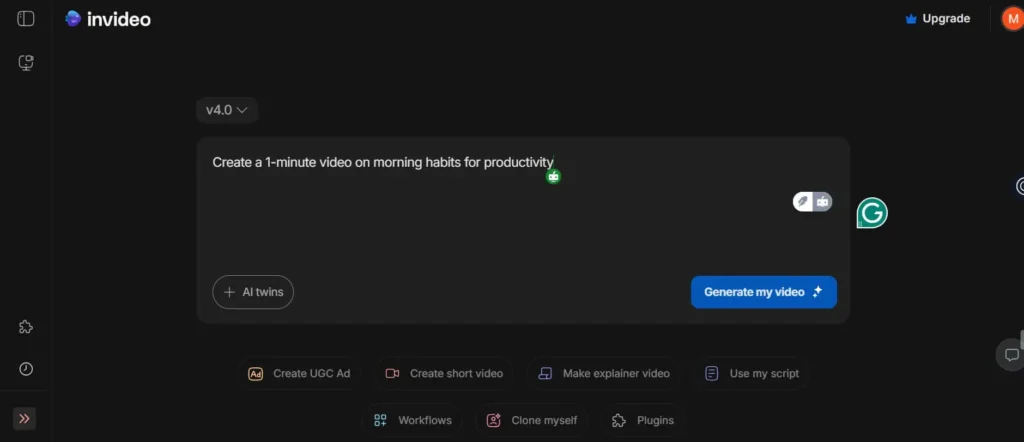Click the Generate my video button
The image size is (1024, 442).
(763, 292)
